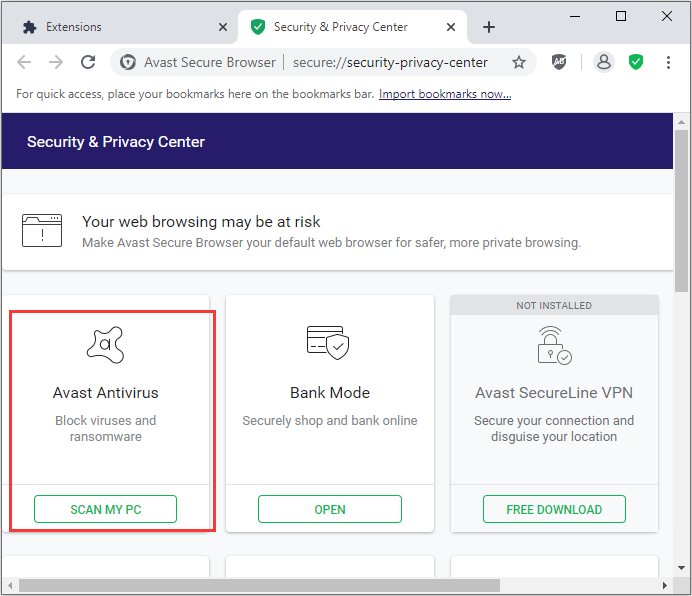Viewport: 692px width, 596px height.
Task: Close the browser window
Action: (667, 16)
